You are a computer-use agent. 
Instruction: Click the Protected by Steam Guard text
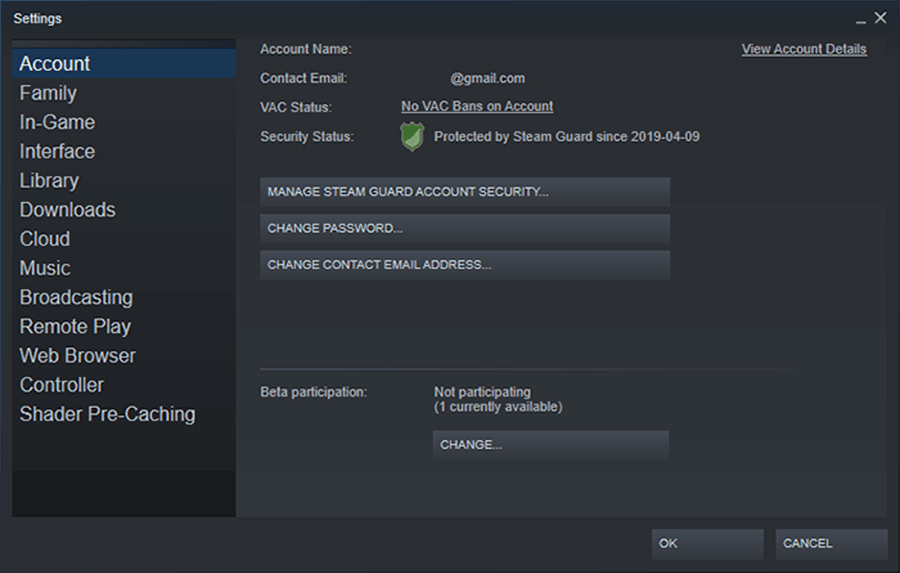coord(567,137)
